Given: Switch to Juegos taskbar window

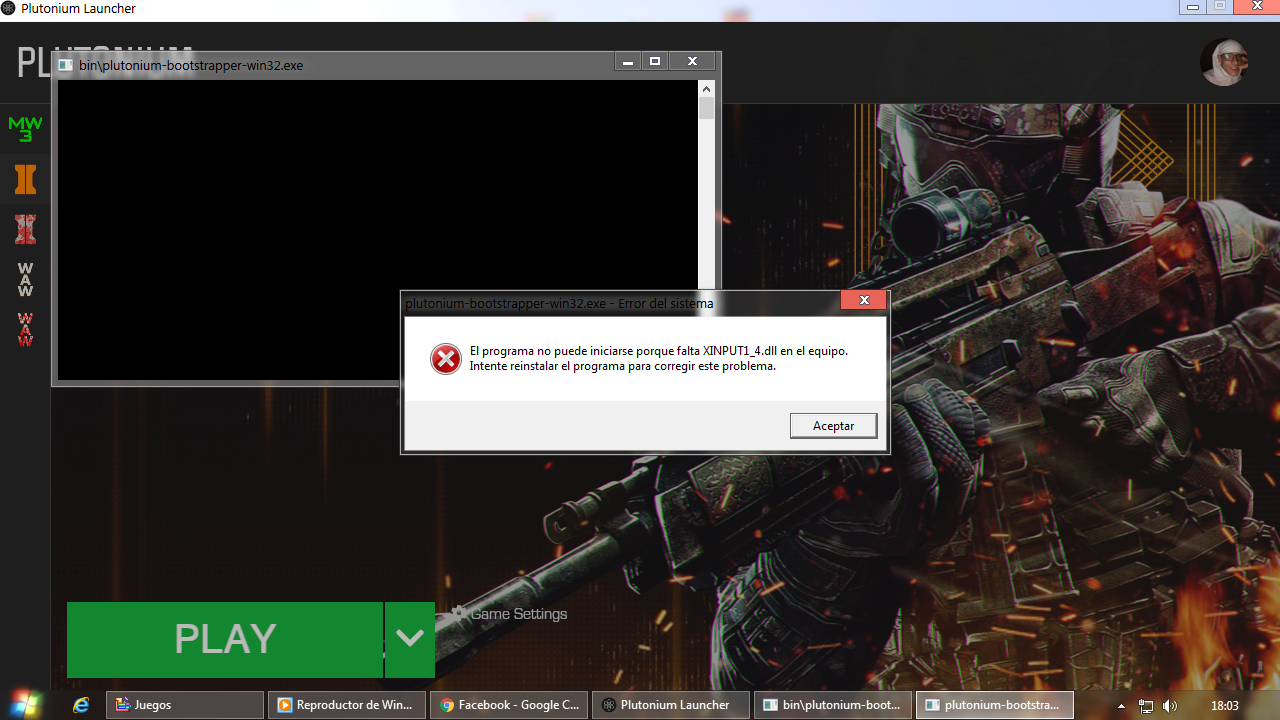Looking at the screenshot, I should click(x=185, y=705).
